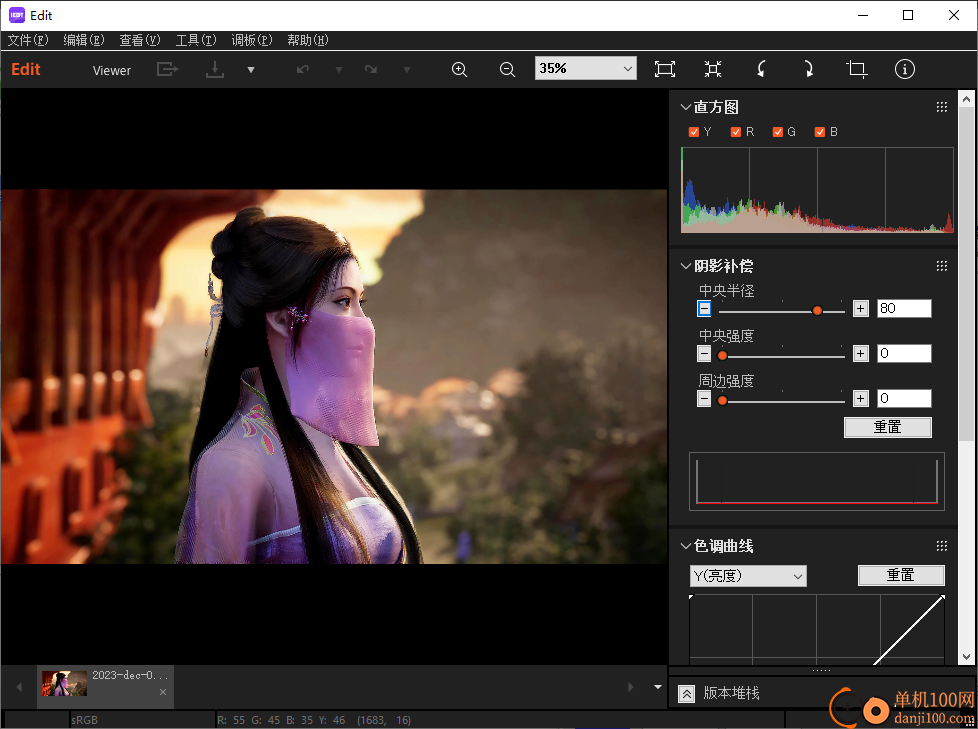Open the 35% zoom level dropdown
The image size is (978, 729).
[x=586, y=69]
